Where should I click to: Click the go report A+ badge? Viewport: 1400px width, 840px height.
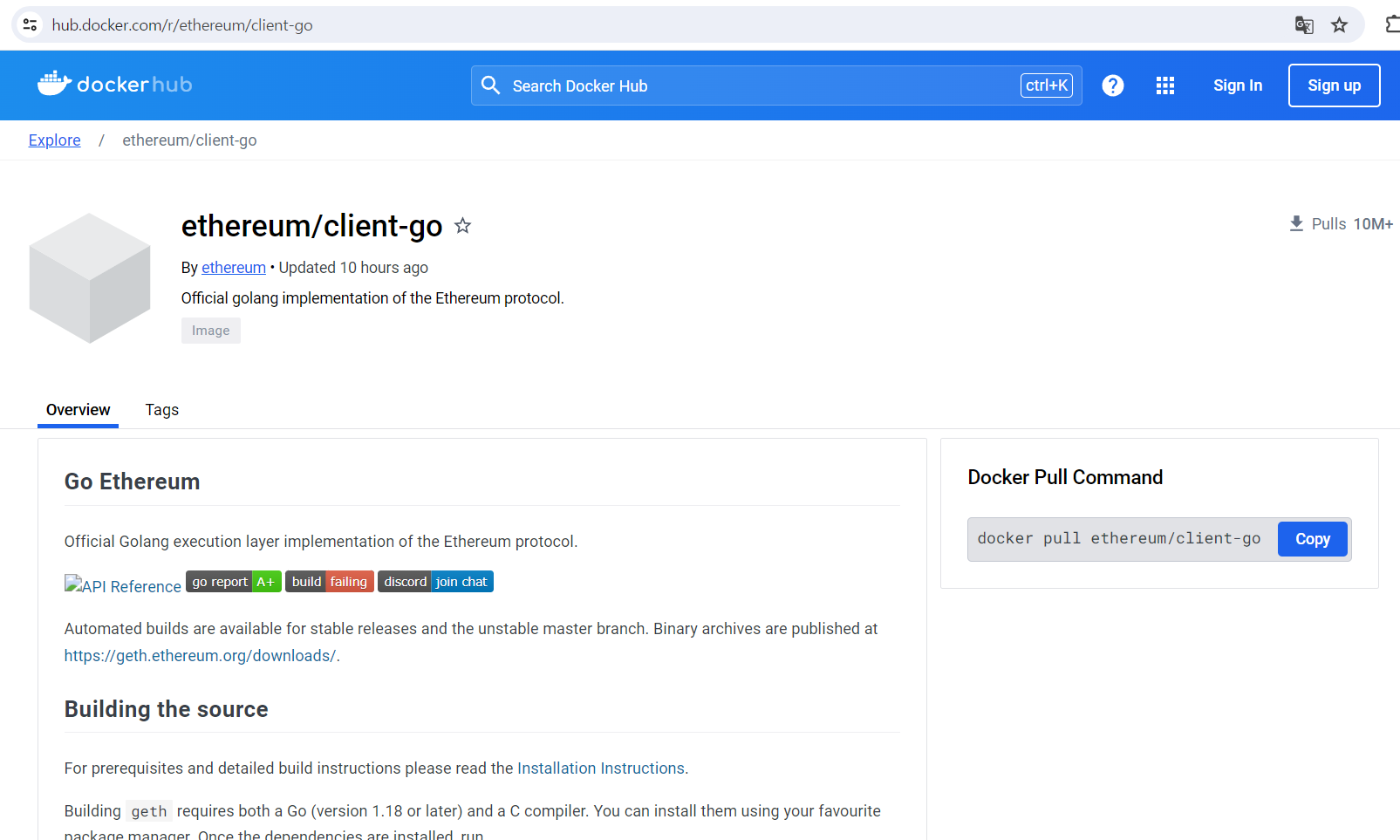point(234,582)
